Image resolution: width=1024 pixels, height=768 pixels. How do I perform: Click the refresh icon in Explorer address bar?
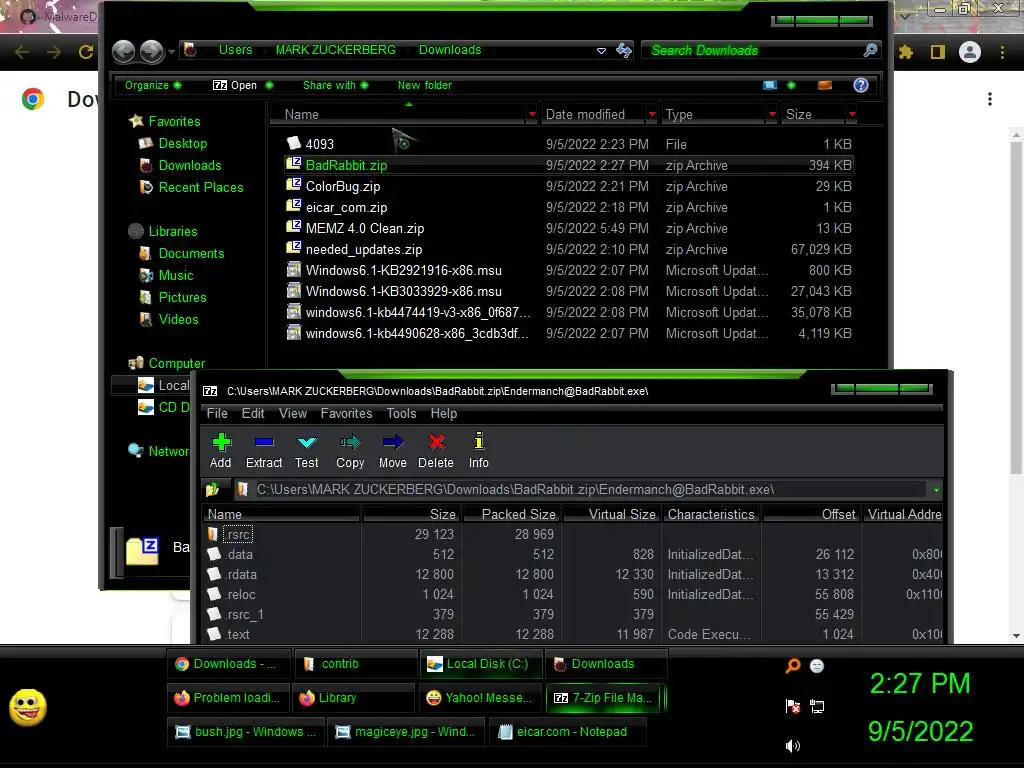point(624,50)
